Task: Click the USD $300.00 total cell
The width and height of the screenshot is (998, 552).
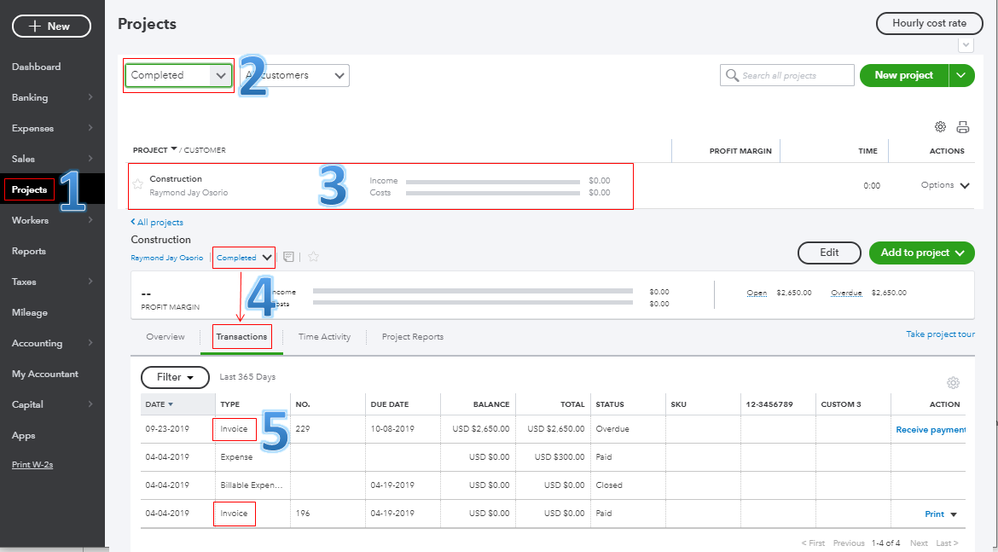Action: click(x=559, y=457)
